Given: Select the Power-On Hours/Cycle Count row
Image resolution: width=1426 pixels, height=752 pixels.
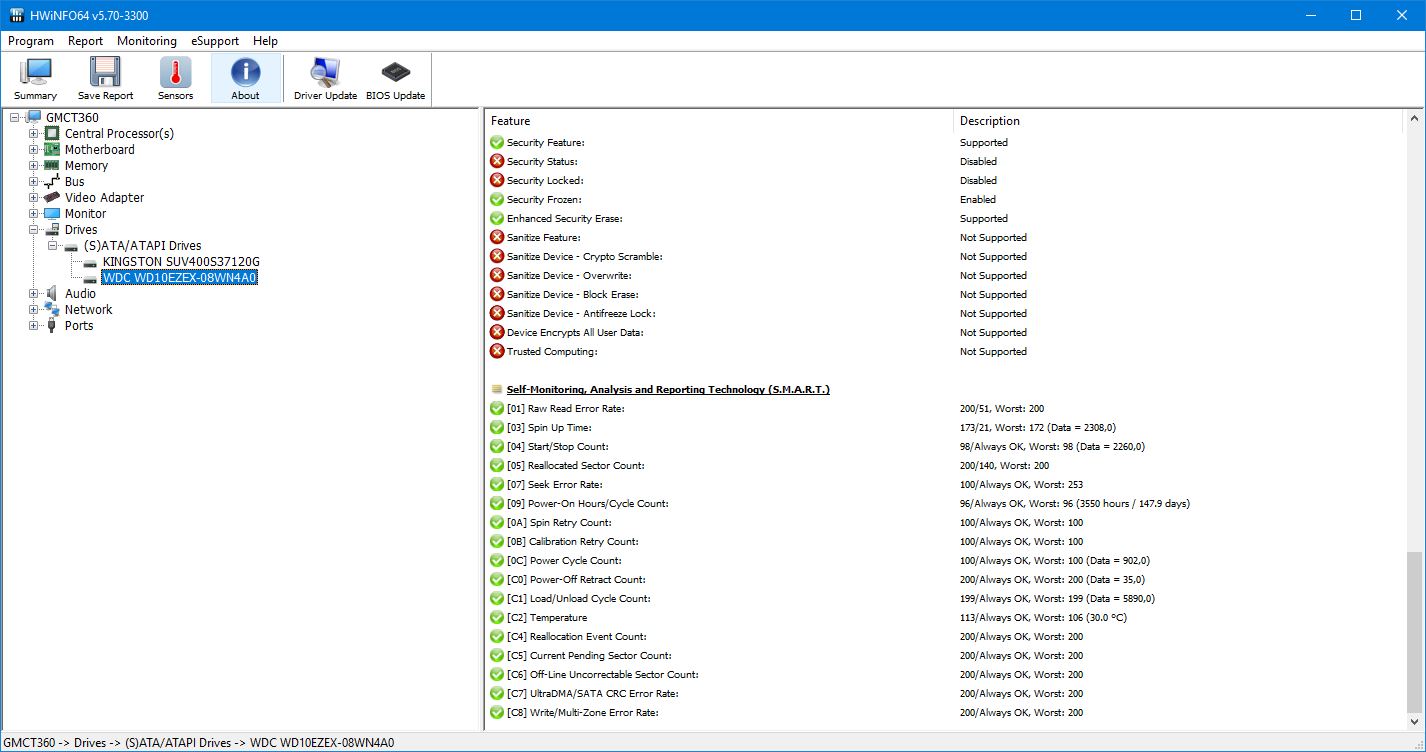Looking at the screenshot, I should point(945,504).
